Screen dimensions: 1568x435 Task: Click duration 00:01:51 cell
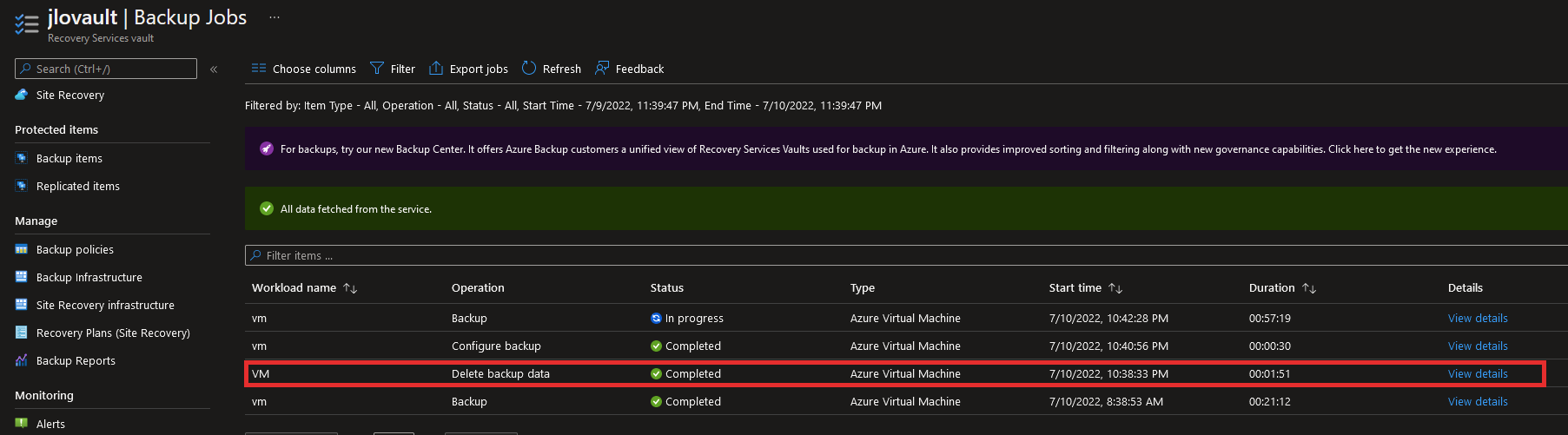click(1270, 374)
